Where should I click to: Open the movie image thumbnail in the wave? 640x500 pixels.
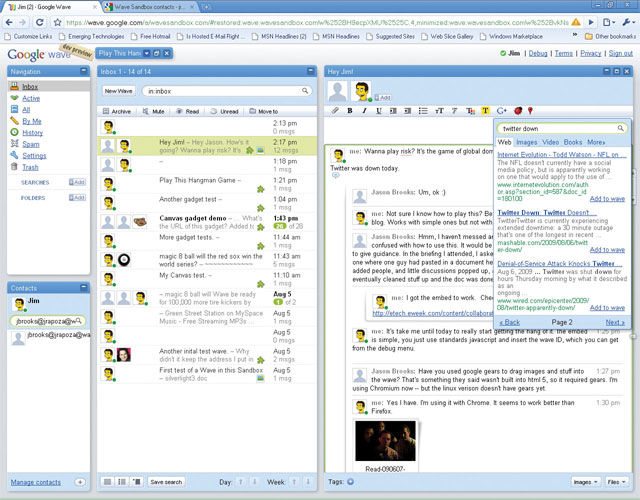tap(385, 440)
